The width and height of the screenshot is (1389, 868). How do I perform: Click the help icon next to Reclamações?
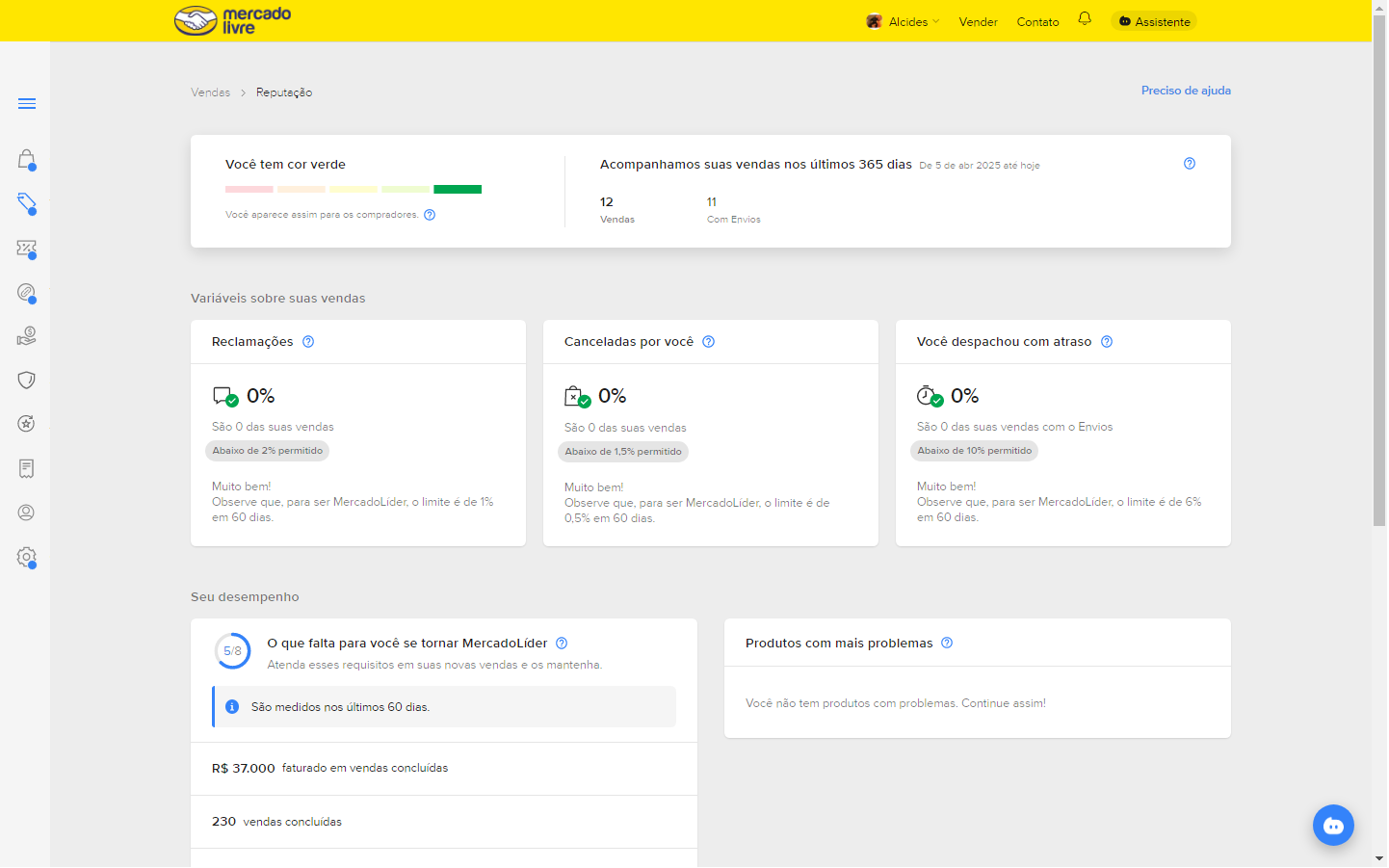(x=308, y=342)
